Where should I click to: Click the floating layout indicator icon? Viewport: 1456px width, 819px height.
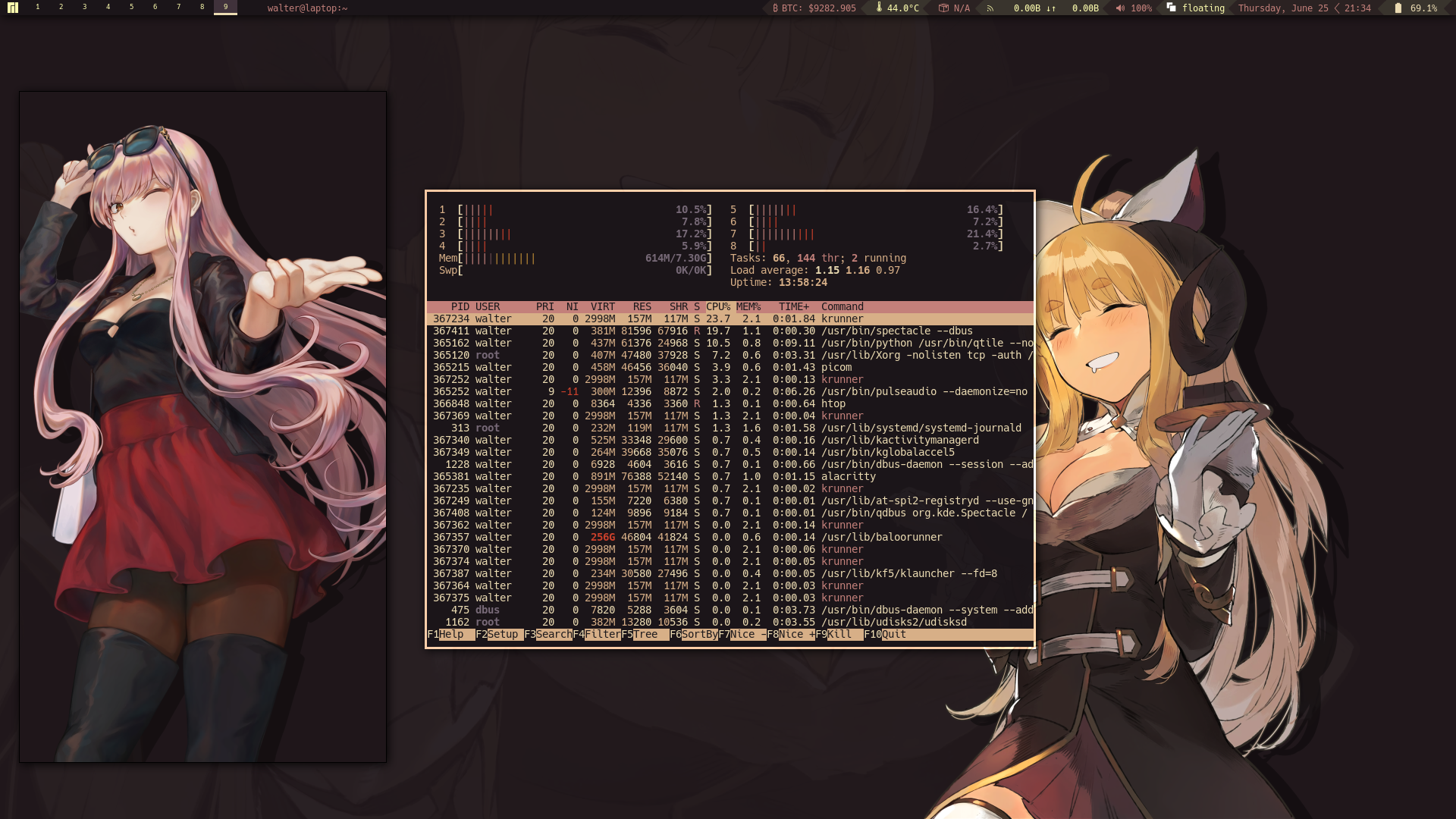(x=1172, y=8)
